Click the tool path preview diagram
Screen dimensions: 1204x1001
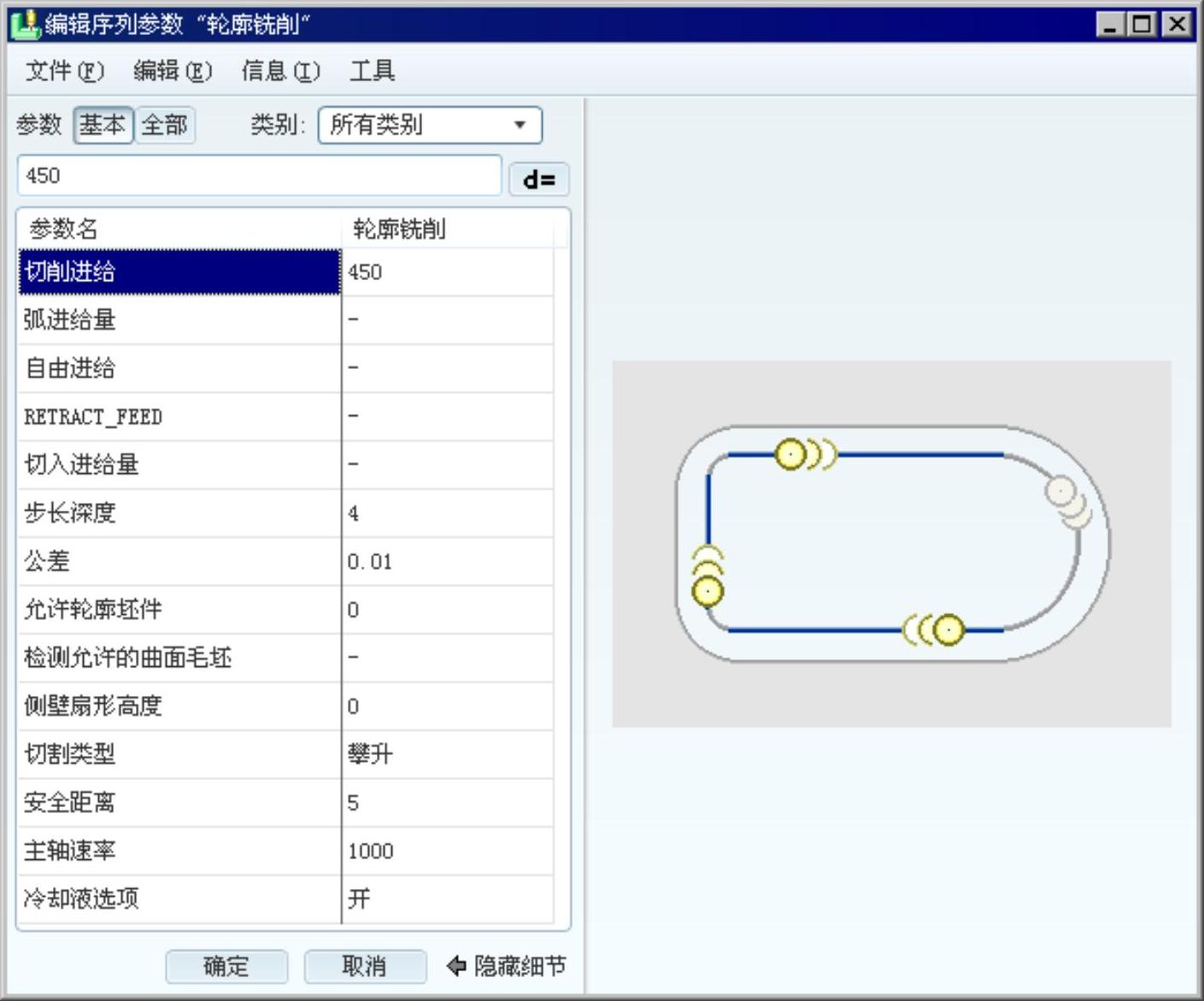(x=891, y=543)
